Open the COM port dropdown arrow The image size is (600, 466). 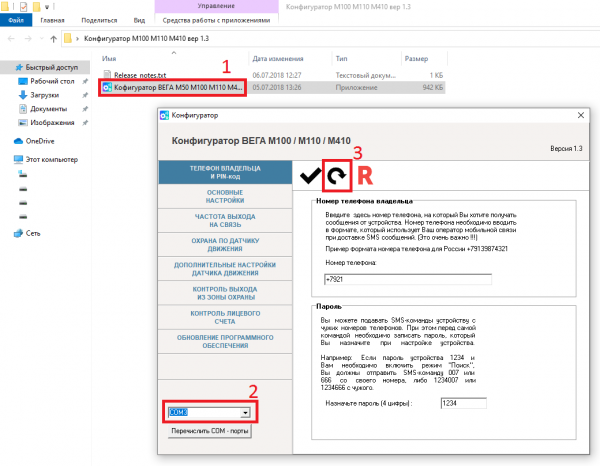[x=245, y=412]
